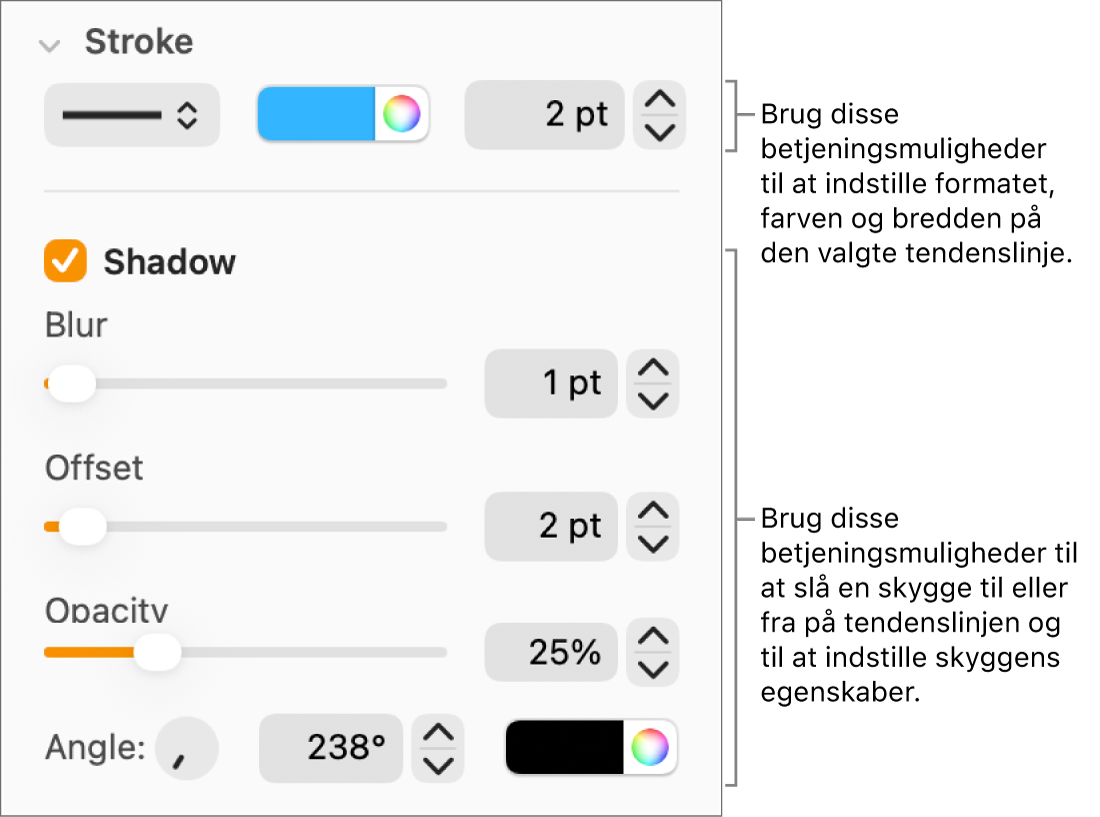Increase Opacity with up arrow

point(653,637)
